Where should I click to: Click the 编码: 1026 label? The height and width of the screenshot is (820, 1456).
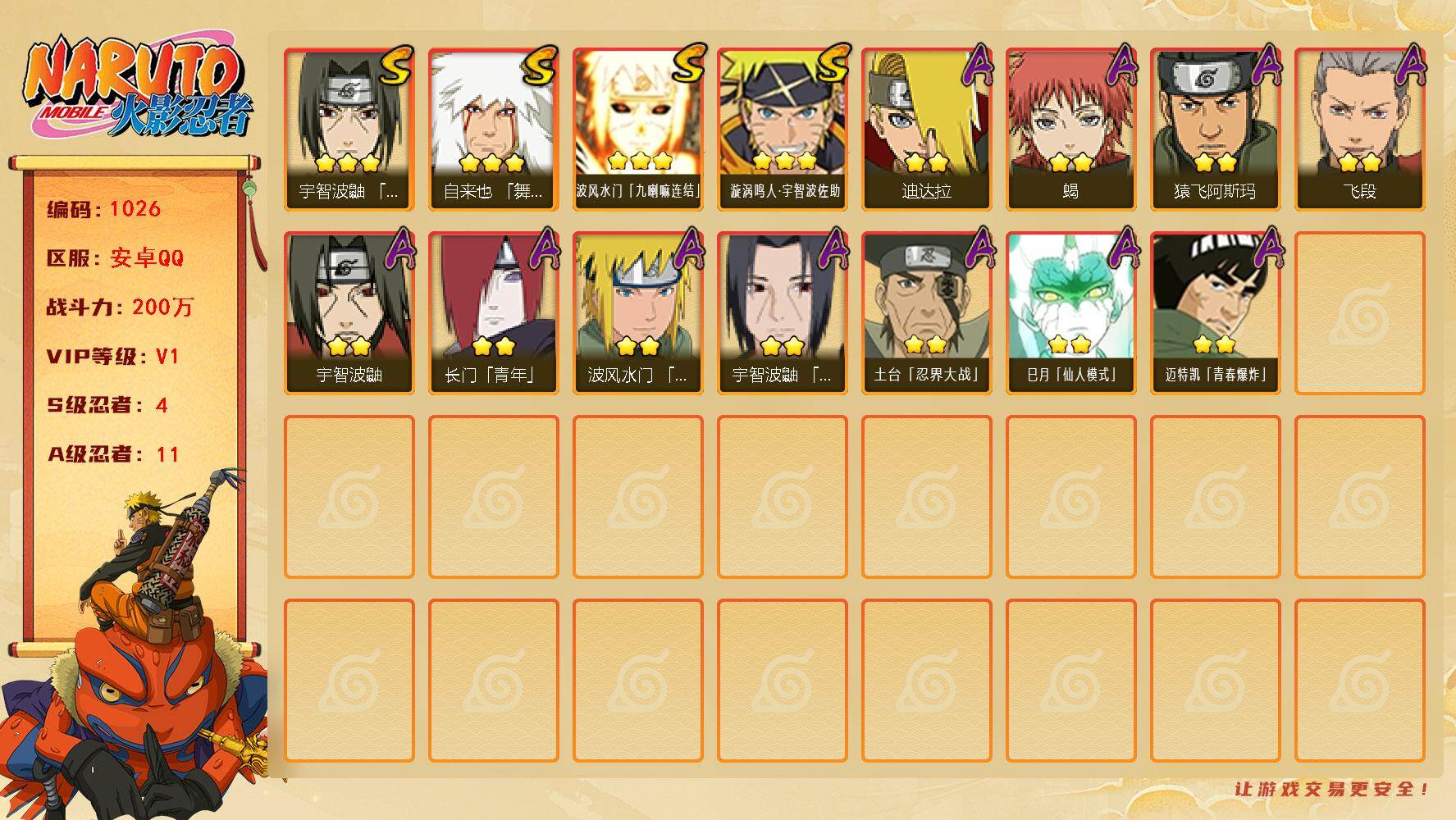(103, 209)
